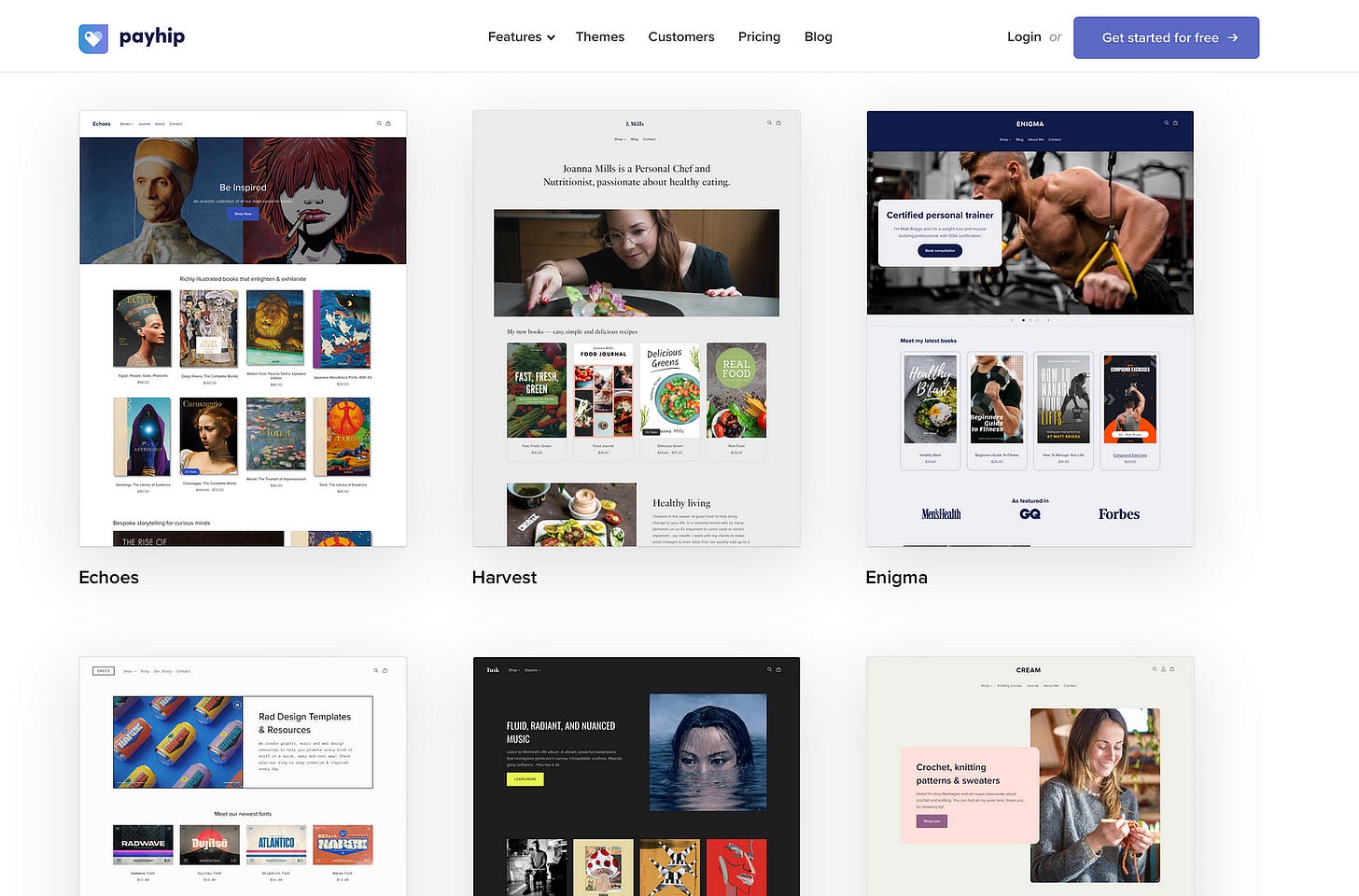The height and width of the screenshot is (896, 1359).
Task: Click the payhip wordmark
Action: pos(152,37)
